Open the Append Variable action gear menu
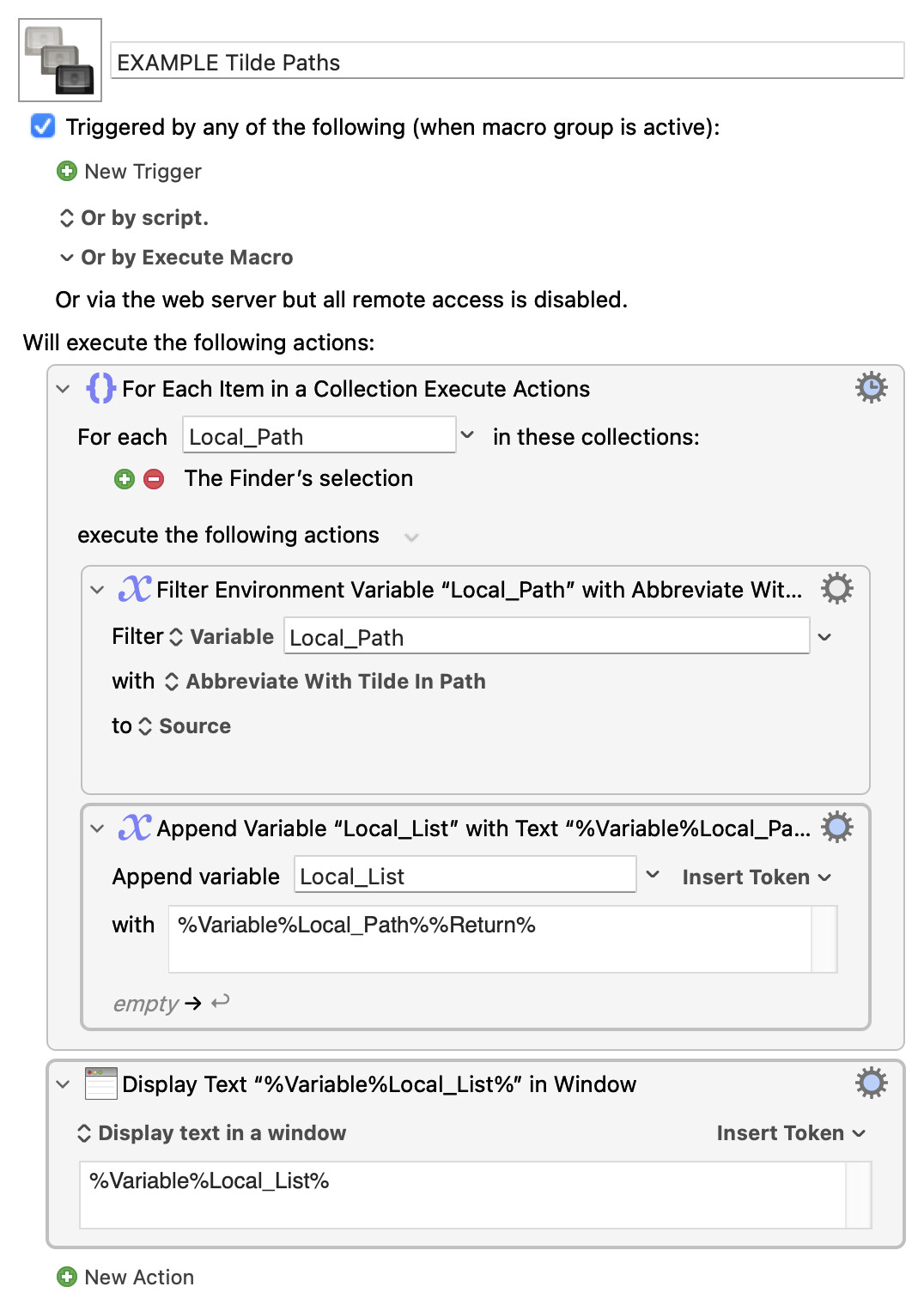This screenshot has width=924, height=1305. pos(836,828)
